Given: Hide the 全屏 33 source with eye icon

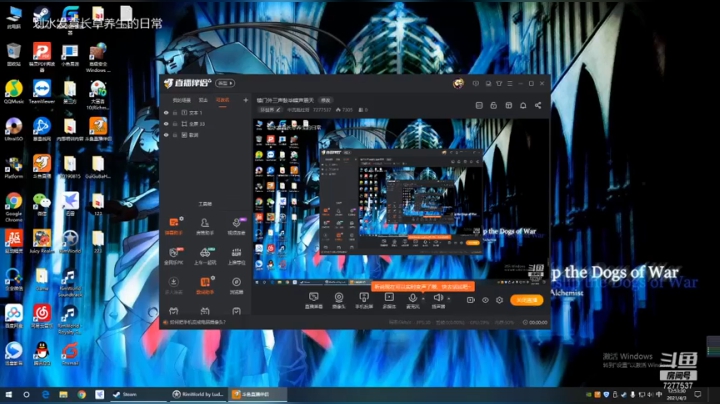Looking at the screenshot, I should point(166,124).
